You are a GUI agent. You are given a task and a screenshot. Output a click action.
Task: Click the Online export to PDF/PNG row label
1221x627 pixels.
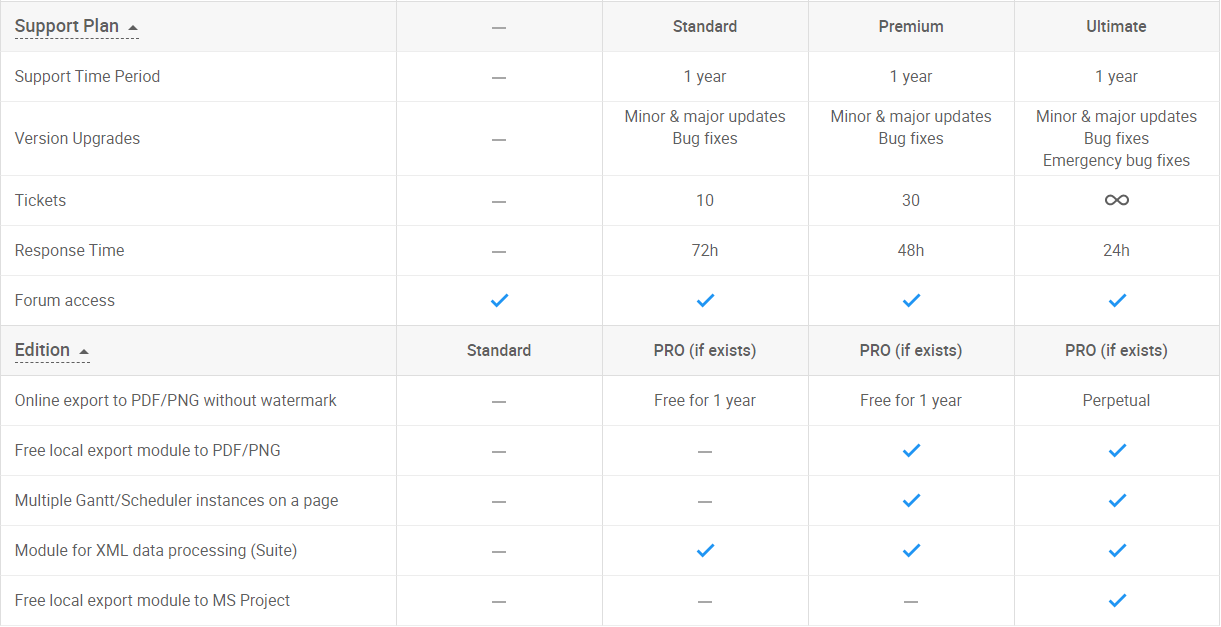pyautogui.click(x=176, y=400)
